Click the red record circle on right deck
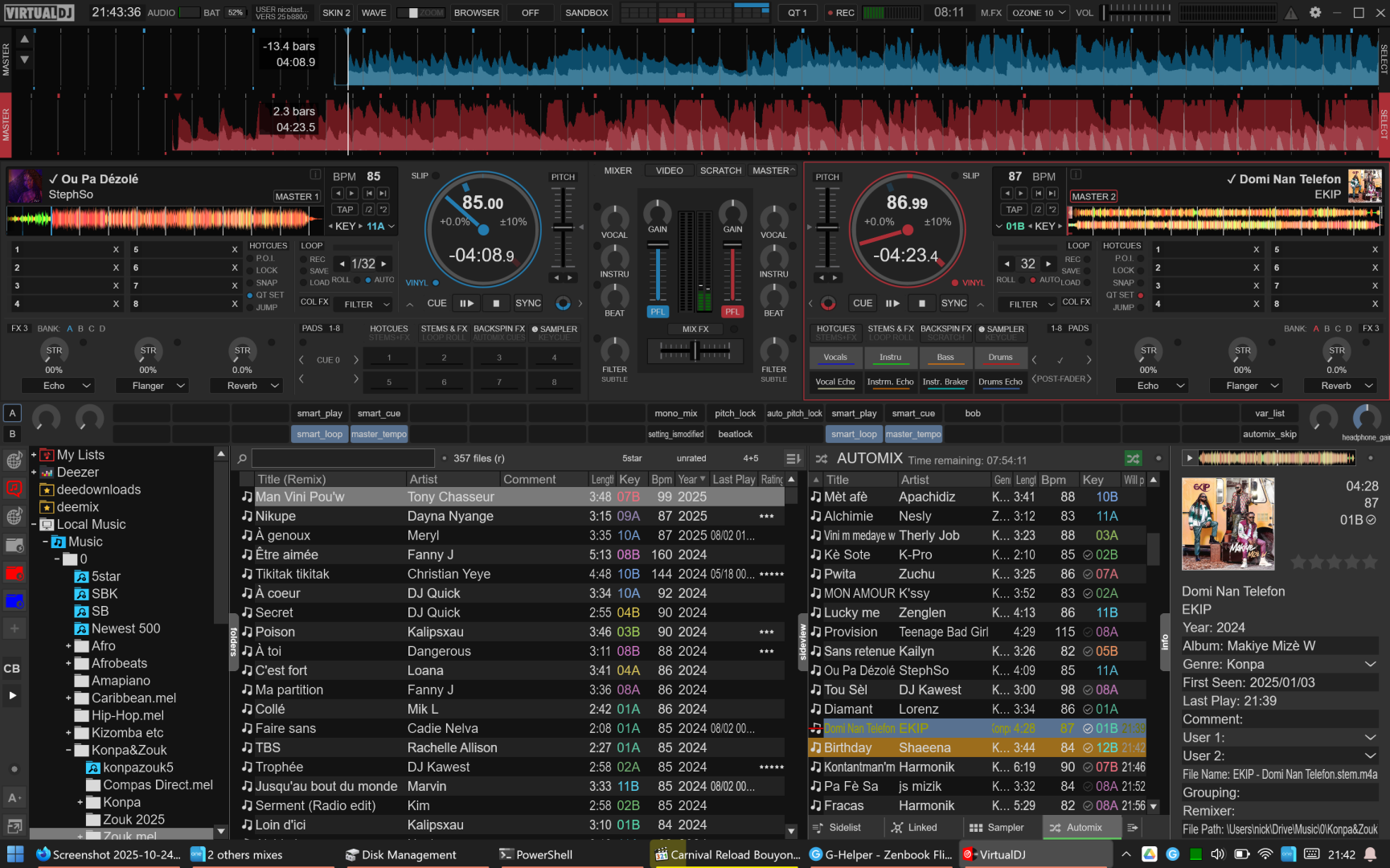 point(828,303)
